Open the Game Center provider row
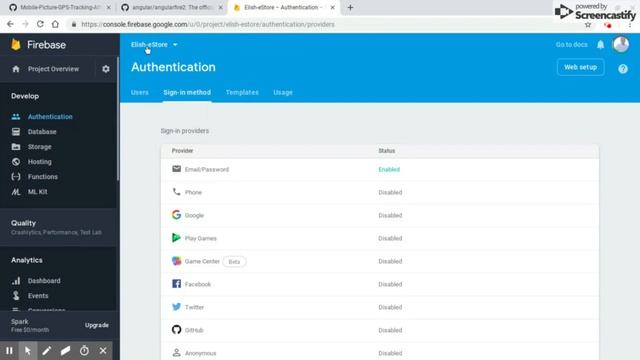Image resolution: width=640 pixels, height=360 pixels. coord(380,261)
